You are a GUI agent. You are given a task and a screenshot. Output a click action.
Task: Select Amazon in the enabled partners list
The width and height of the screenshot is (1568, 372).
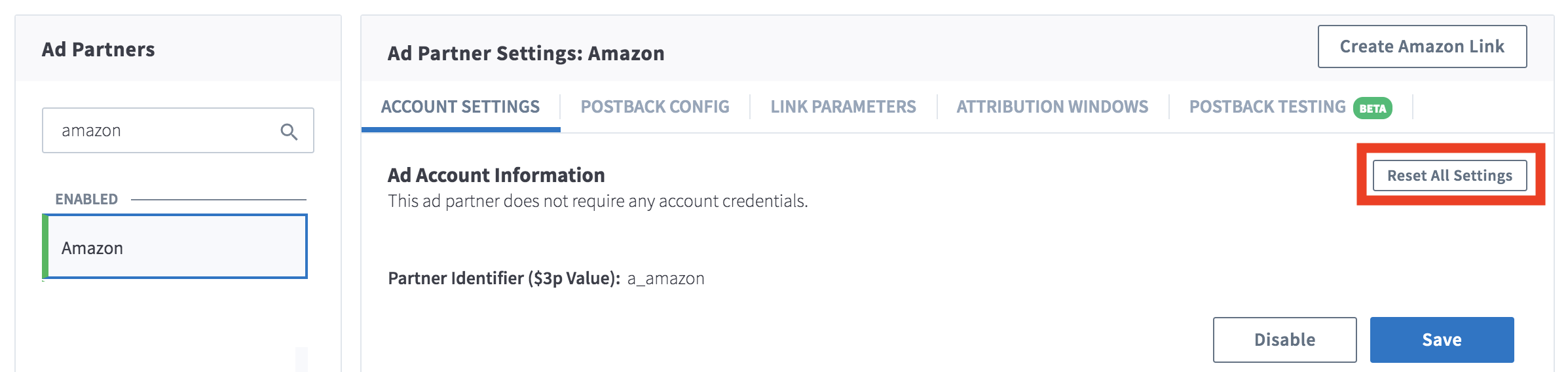click(176, 248)
